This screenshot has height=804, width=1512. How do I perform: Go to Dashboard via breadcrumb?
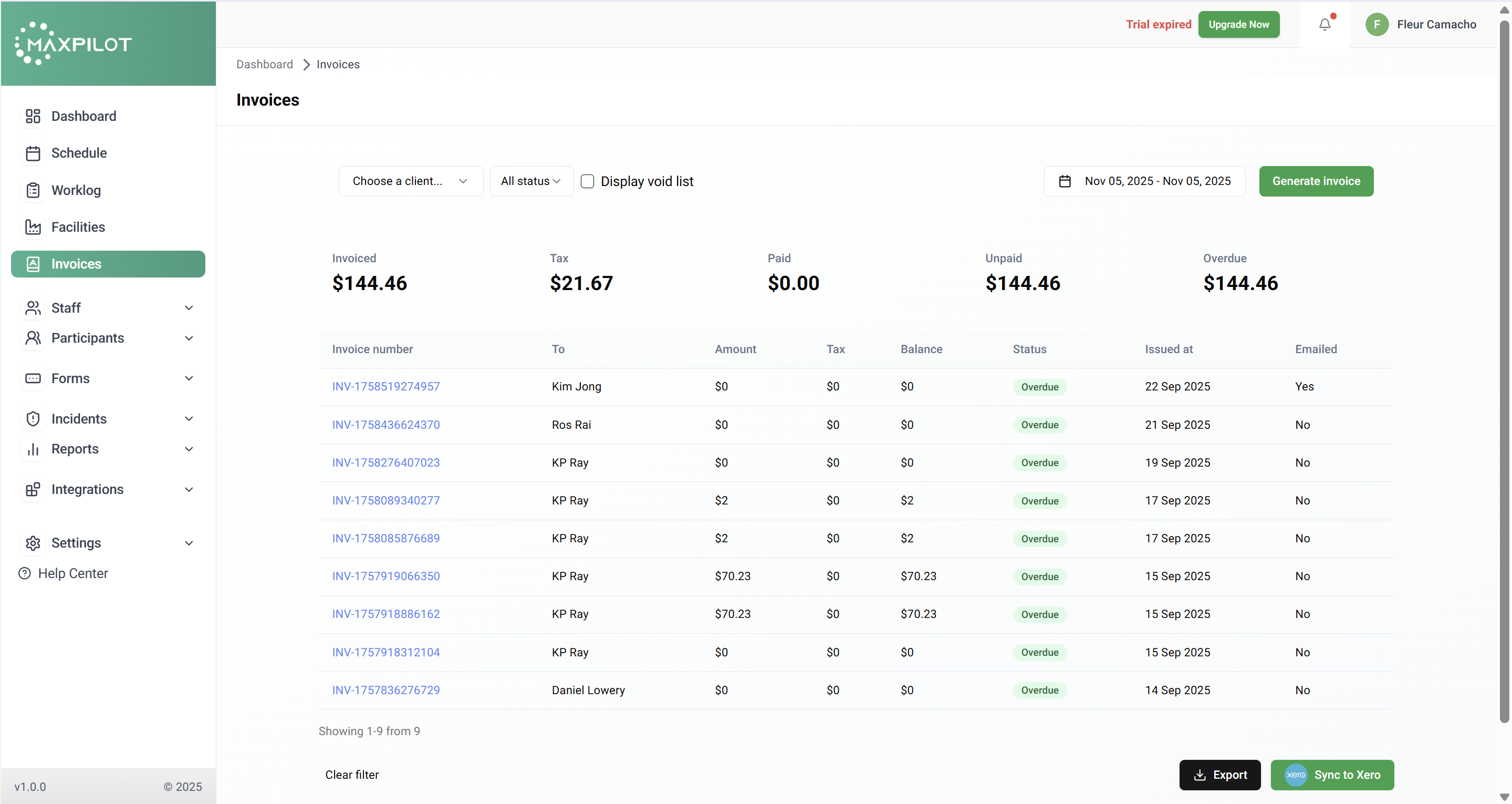coord(264,65)
